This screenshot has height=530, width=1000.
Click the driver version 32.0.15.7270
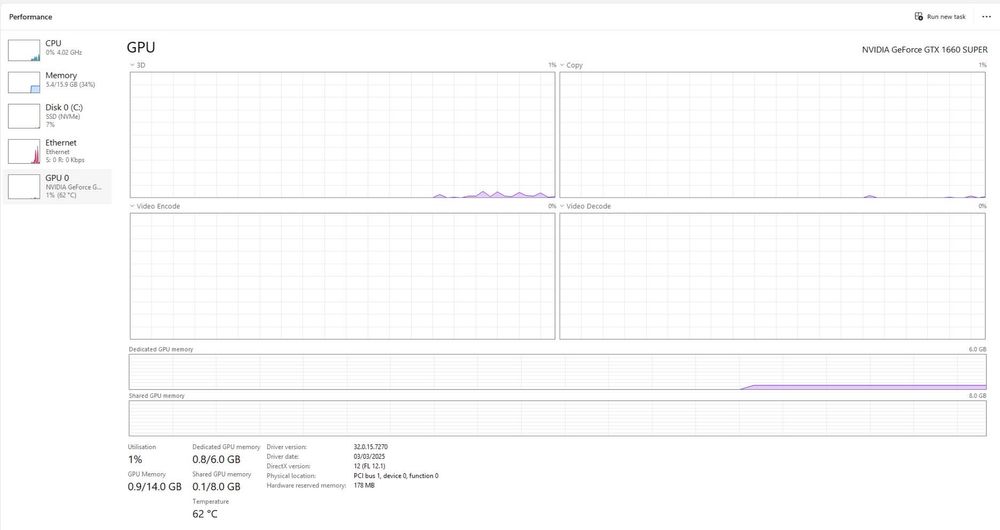371,447
